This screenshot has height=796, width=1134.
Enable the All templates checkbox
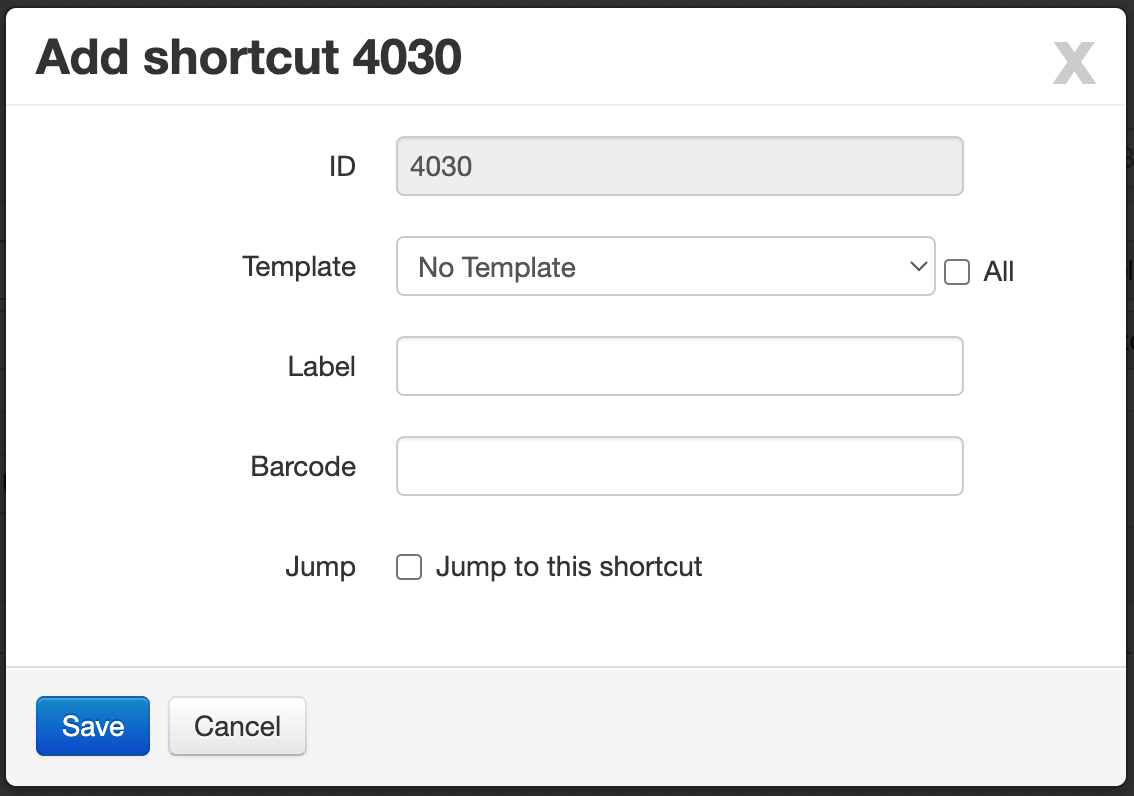pyautogui.click(x=957, y=272)
